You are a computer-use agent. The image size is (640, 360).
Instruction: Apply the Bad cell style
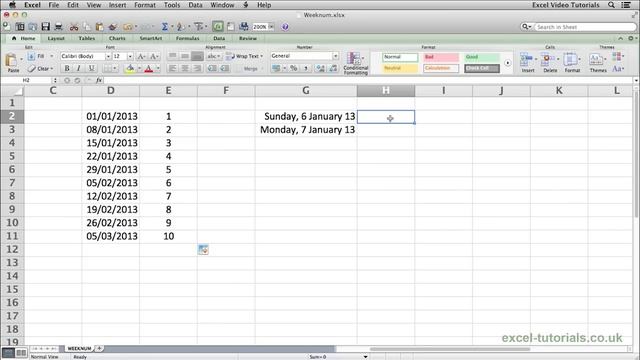[441, 57]
